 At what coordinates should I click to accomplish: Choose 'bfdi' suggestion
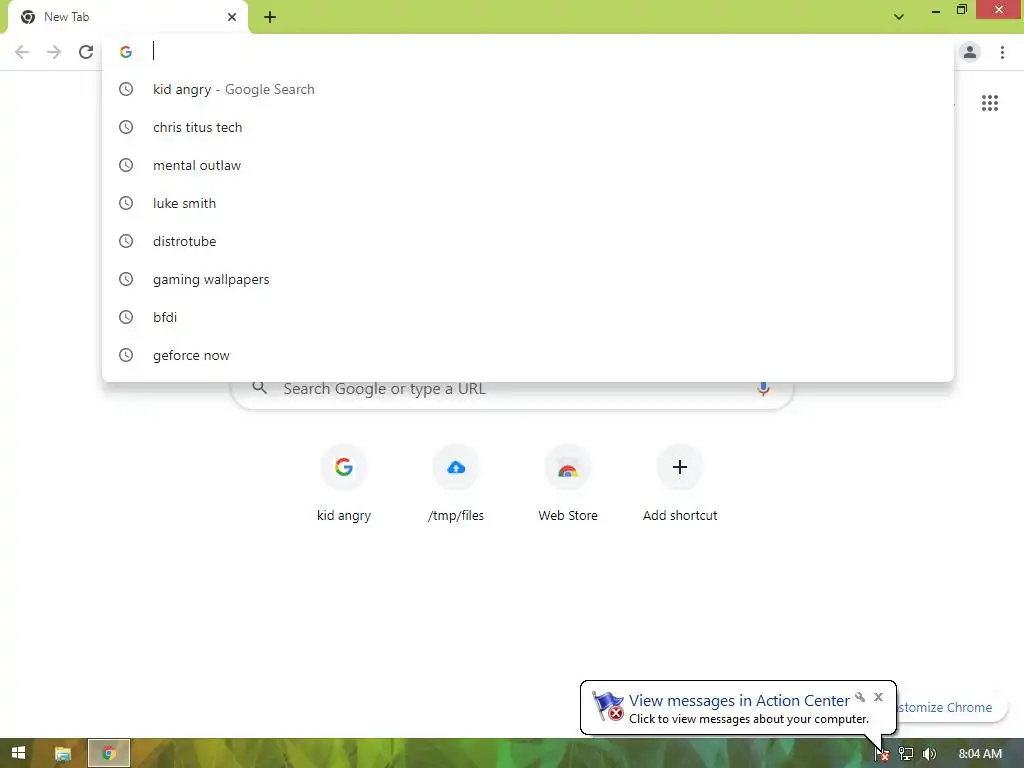click(x=528, y=317)
